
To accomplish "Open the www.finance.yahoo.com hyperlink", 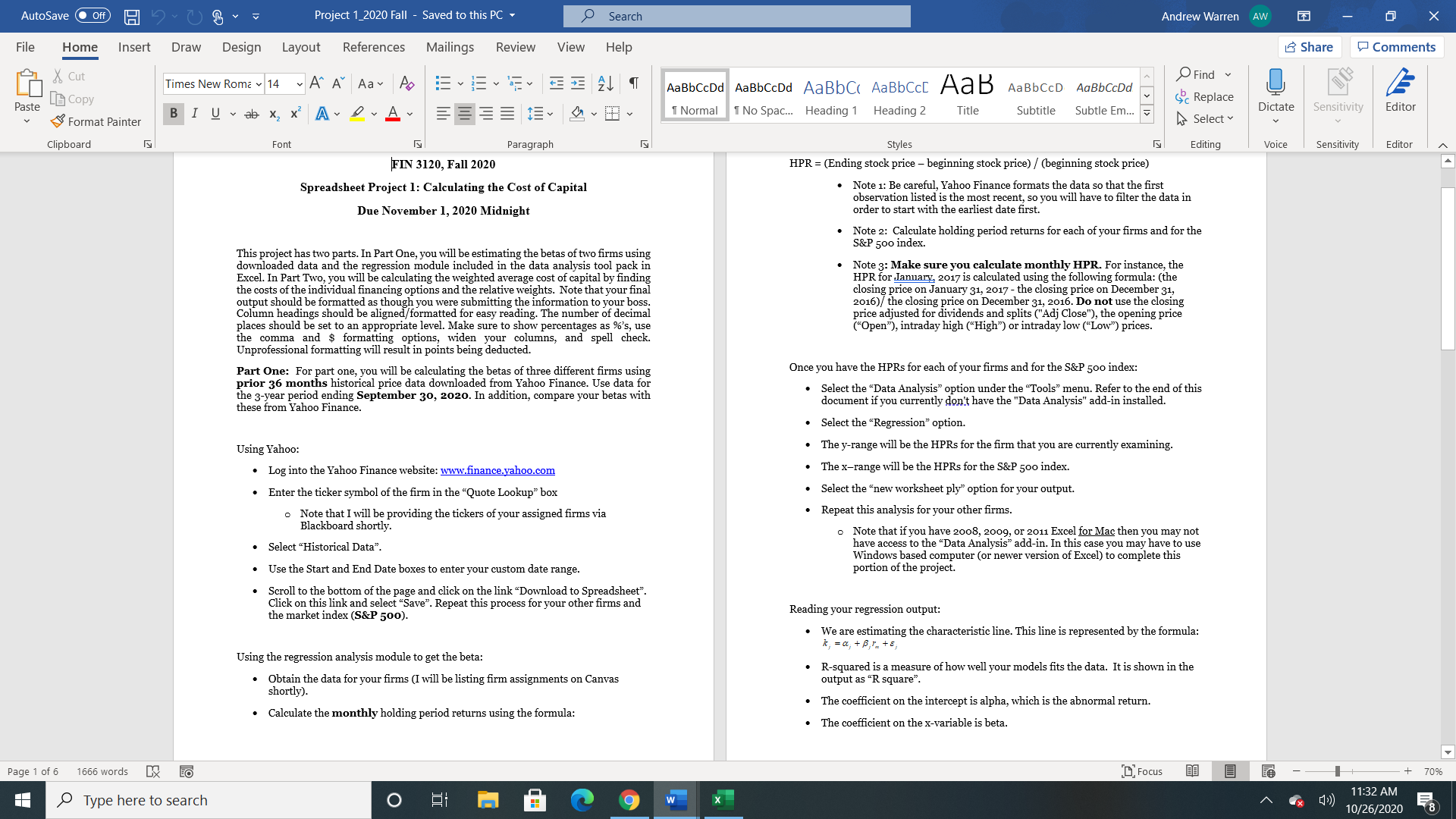I will [x=497, y=470].
